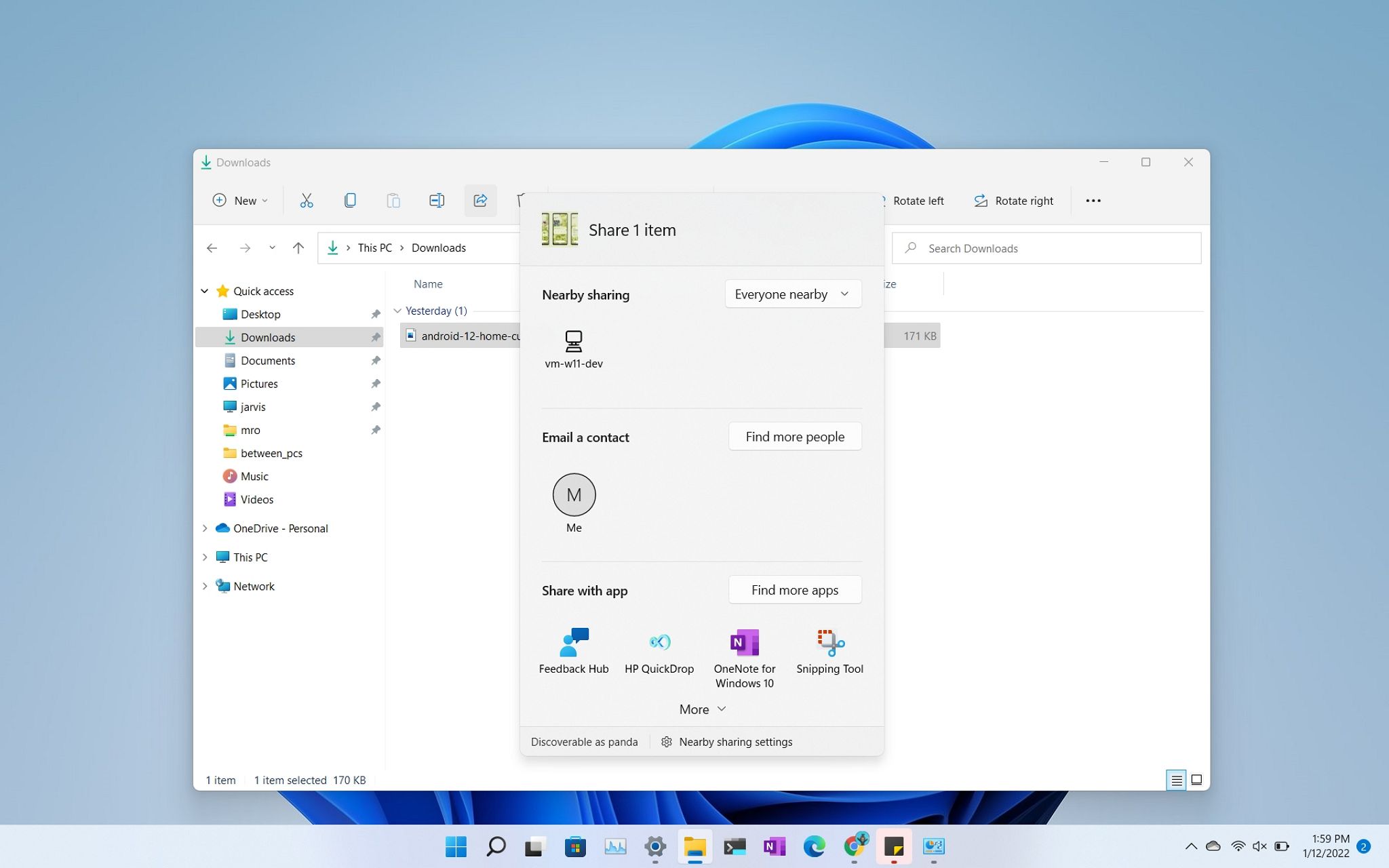Select the Me contact avatar
The height and width of the screenshot is (868, 1389).
coord(574,495)
